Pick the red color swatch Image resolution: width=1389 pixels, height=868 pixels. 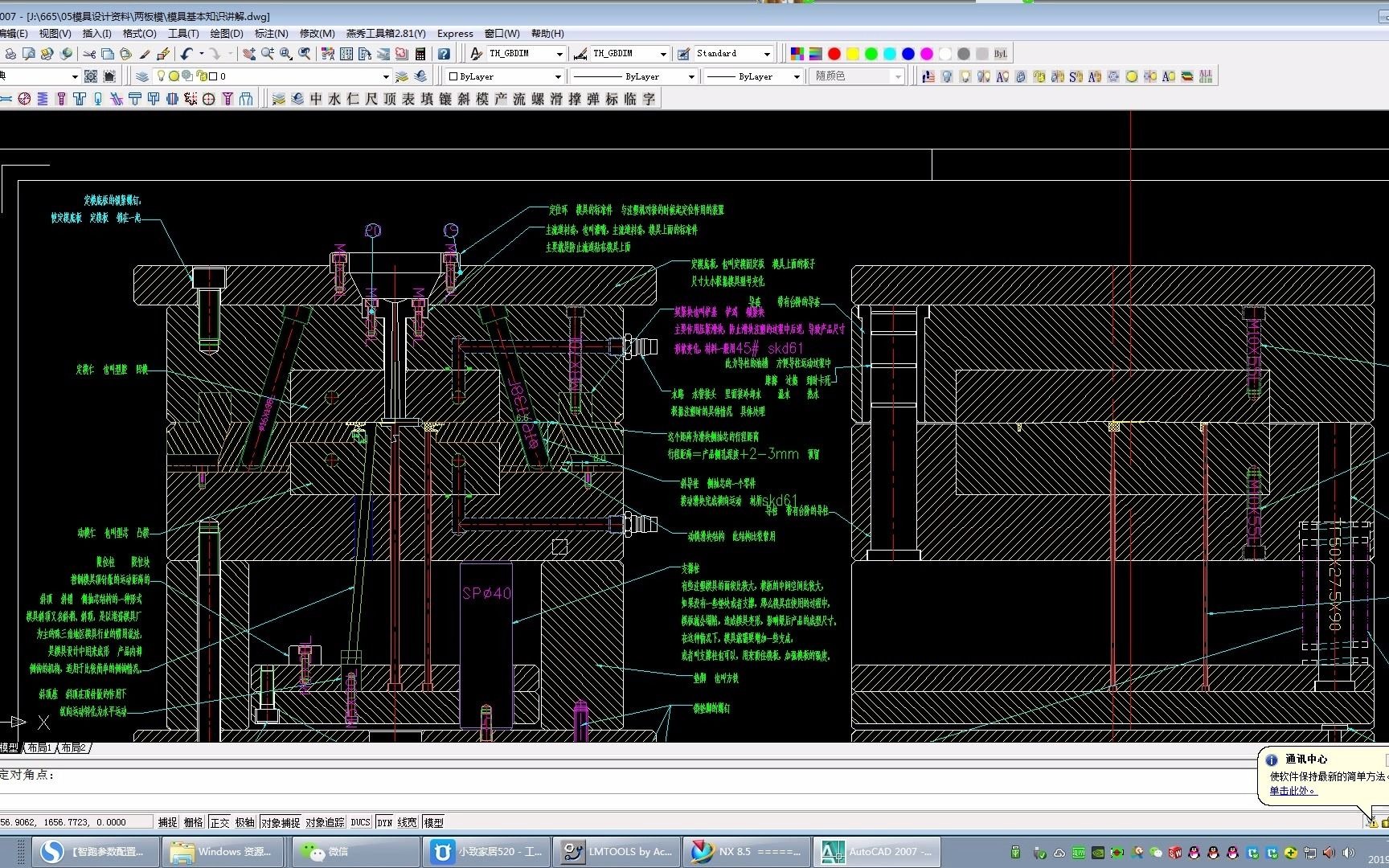click(834, 54)
